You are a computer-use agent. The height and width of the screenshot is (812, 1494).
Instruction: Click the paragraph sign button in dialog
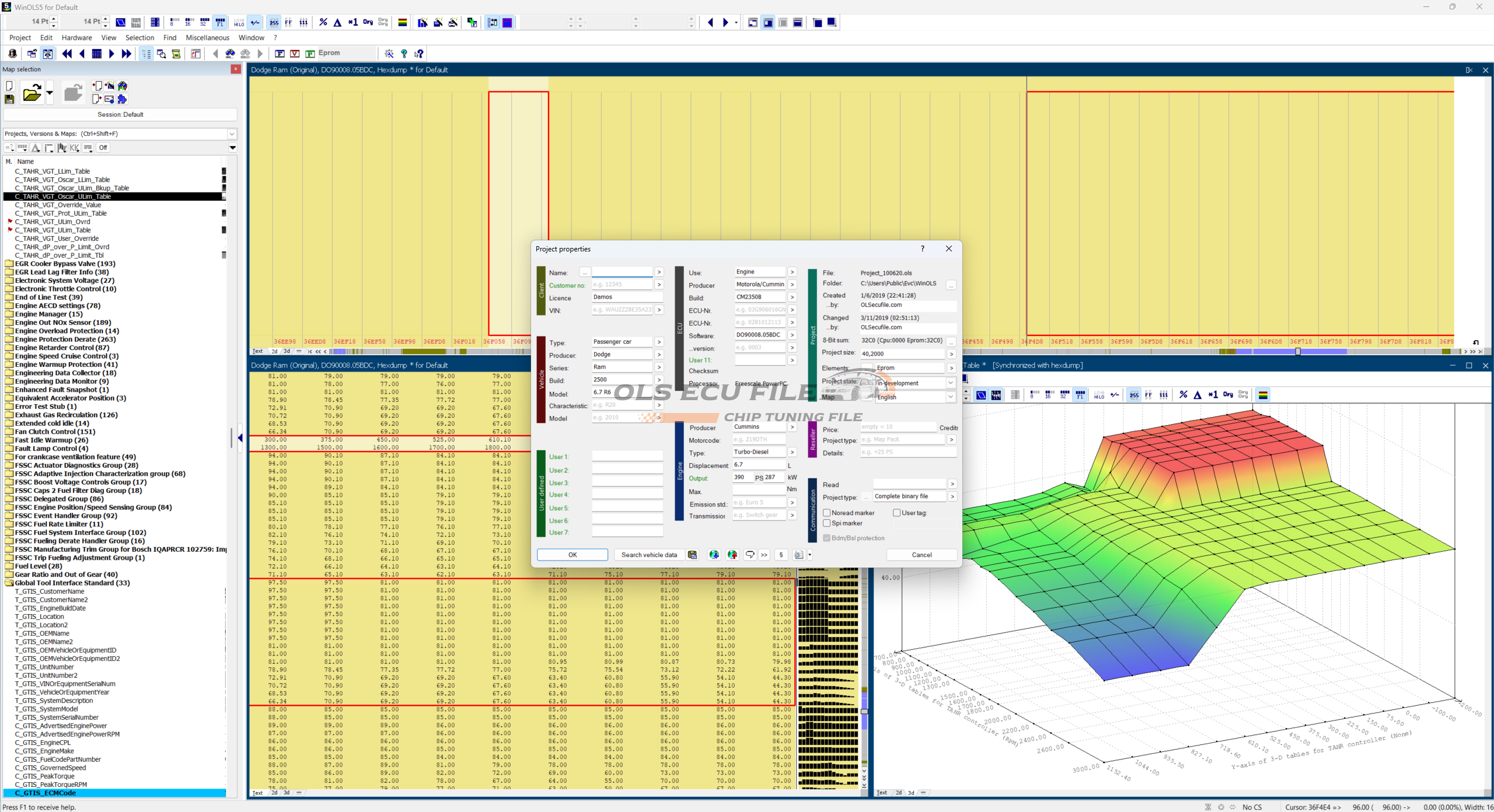pyautogui.click(x=781, y=555)
